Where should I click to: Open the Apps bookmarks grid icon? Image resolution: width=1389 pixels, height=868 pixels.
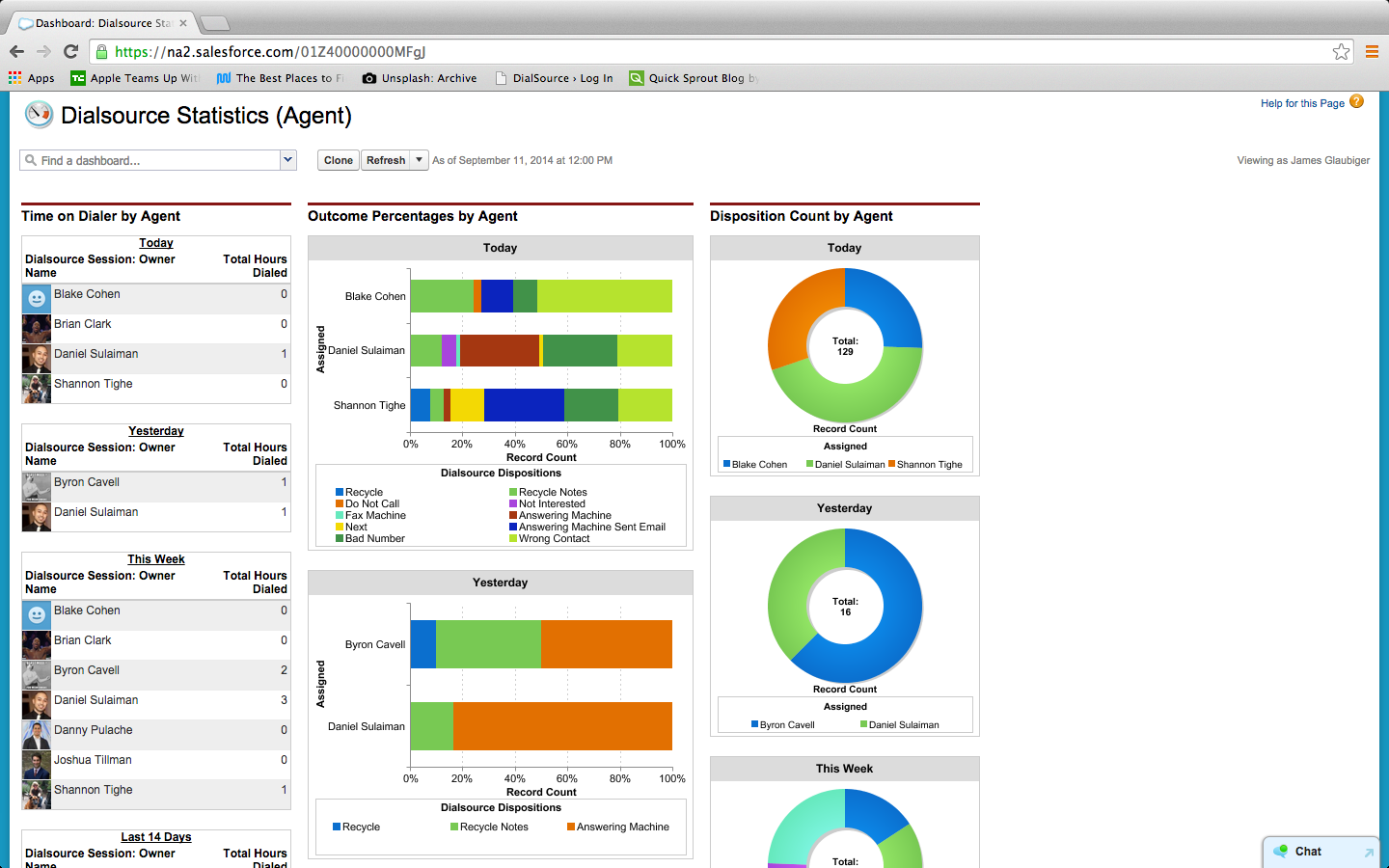pyautogui.click(x=15, y=78)
